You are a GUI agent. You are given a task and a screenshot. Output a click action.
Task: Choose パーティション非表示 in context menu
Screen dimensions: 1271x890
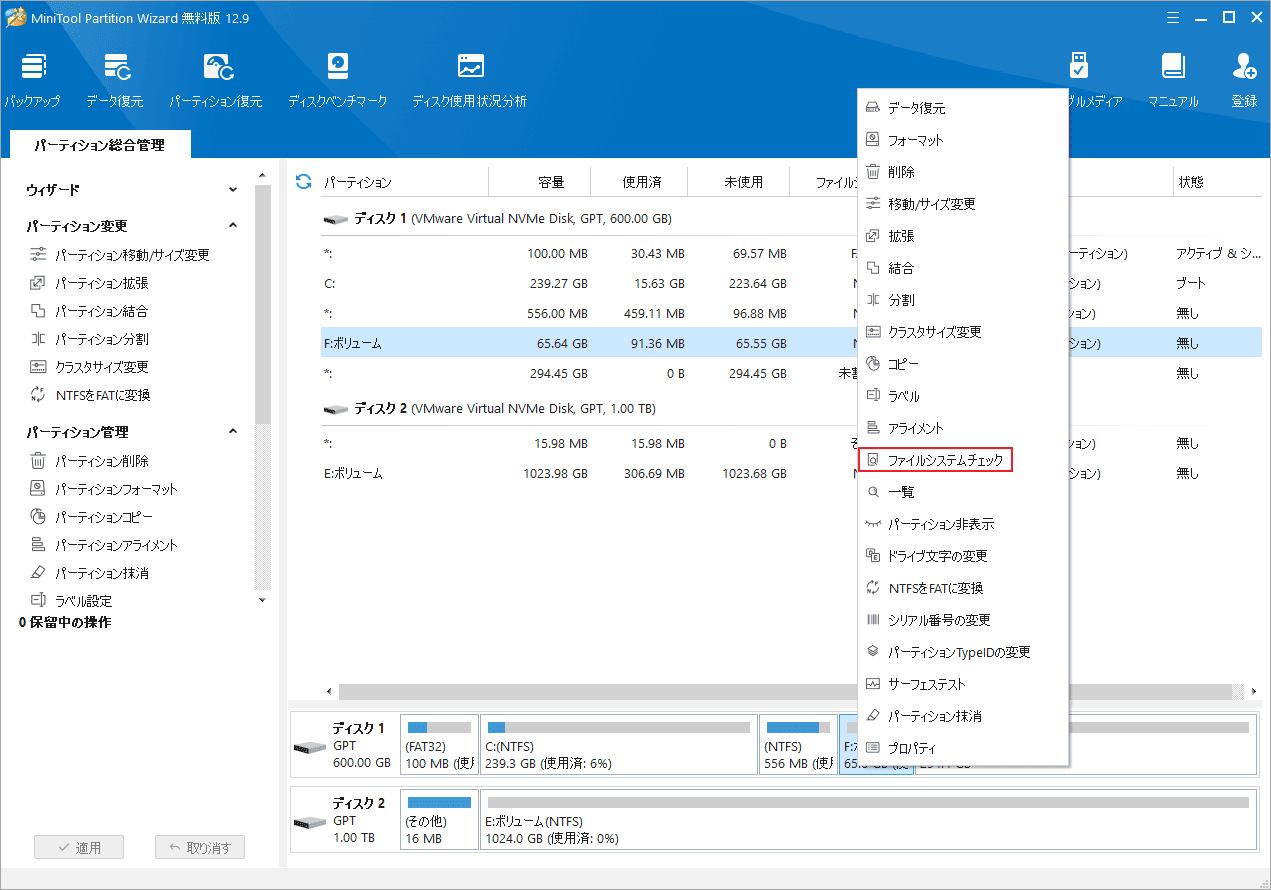(963, 524)
